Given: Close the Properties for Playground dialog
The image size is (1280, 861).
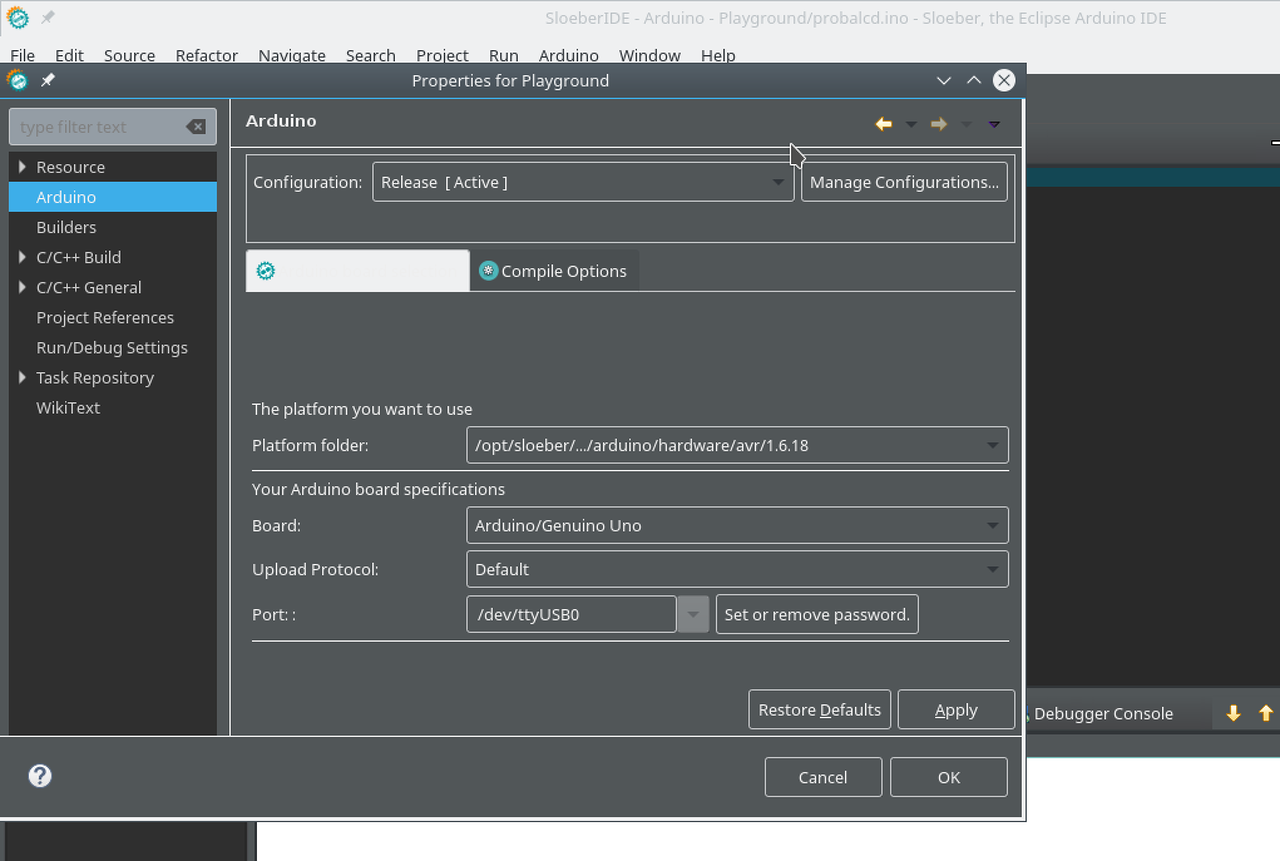Looking at the screenshot, I should click(x=1004, y=80).
